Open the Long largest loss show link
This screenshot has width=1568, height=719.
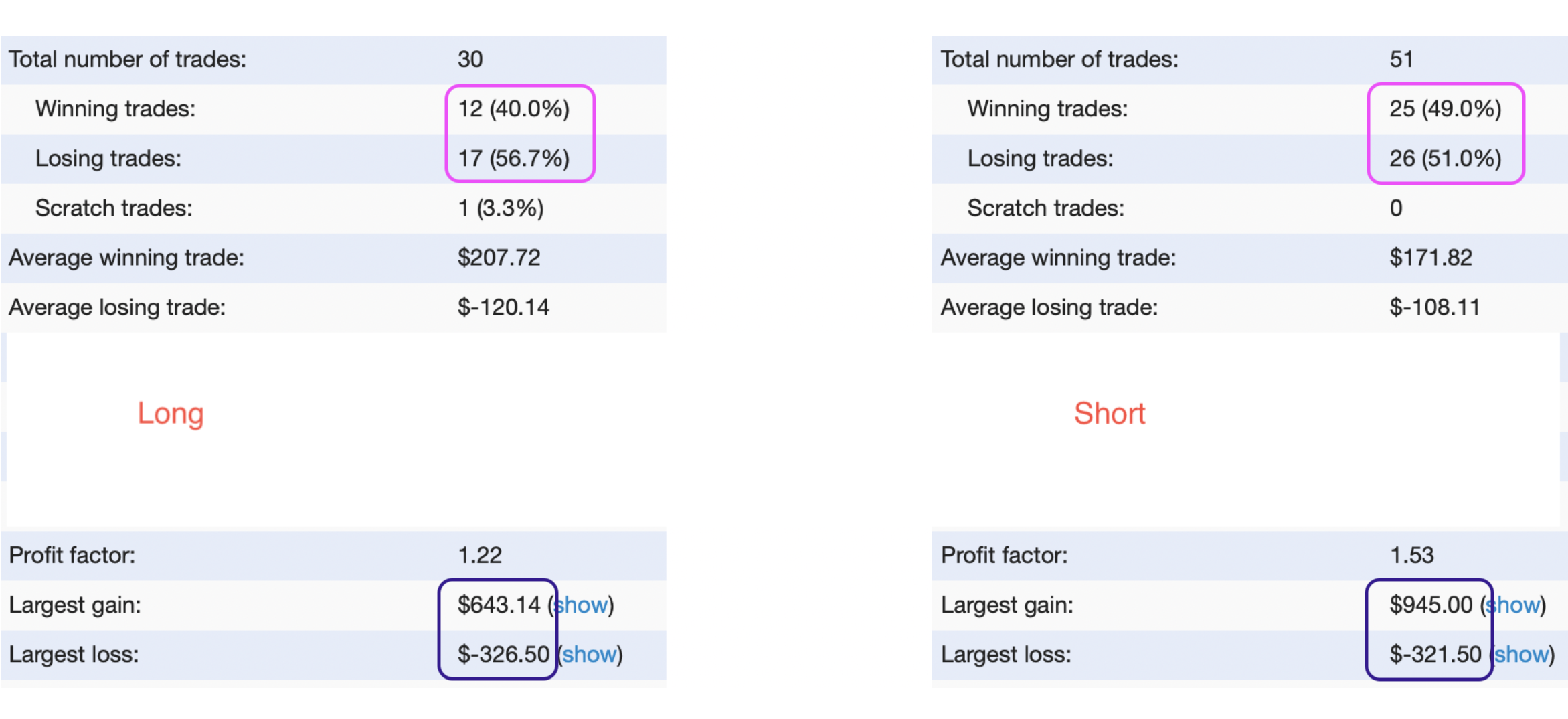click(590, 654)
